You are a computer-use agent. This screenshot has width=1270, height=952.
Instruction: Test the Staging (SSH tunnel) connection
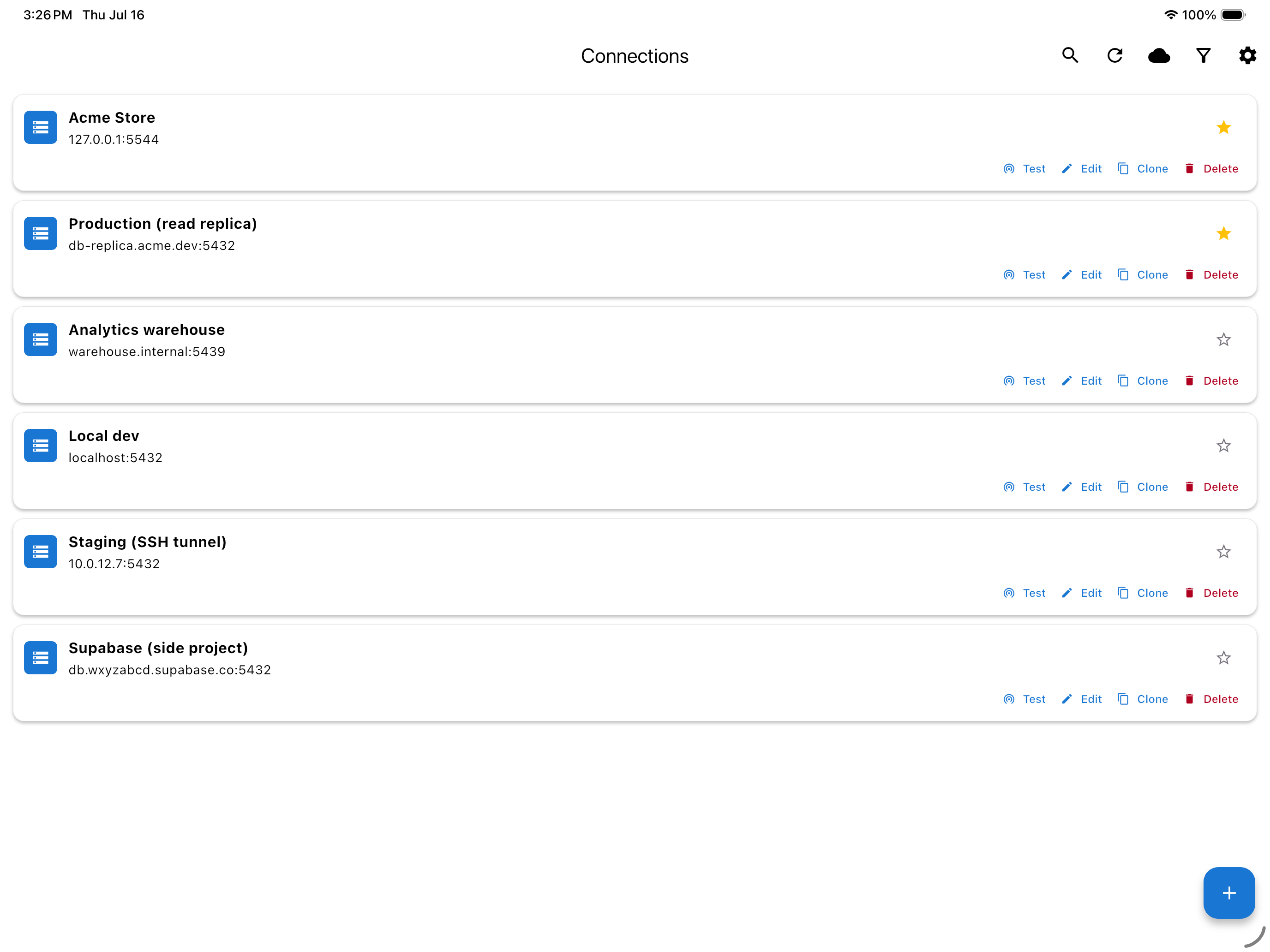coord(1024,593)
